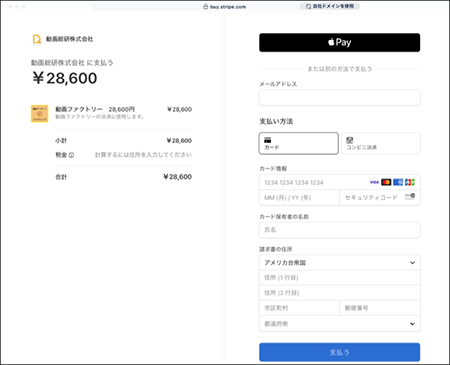Click the Mastercard logo icon

pos(386,182)
